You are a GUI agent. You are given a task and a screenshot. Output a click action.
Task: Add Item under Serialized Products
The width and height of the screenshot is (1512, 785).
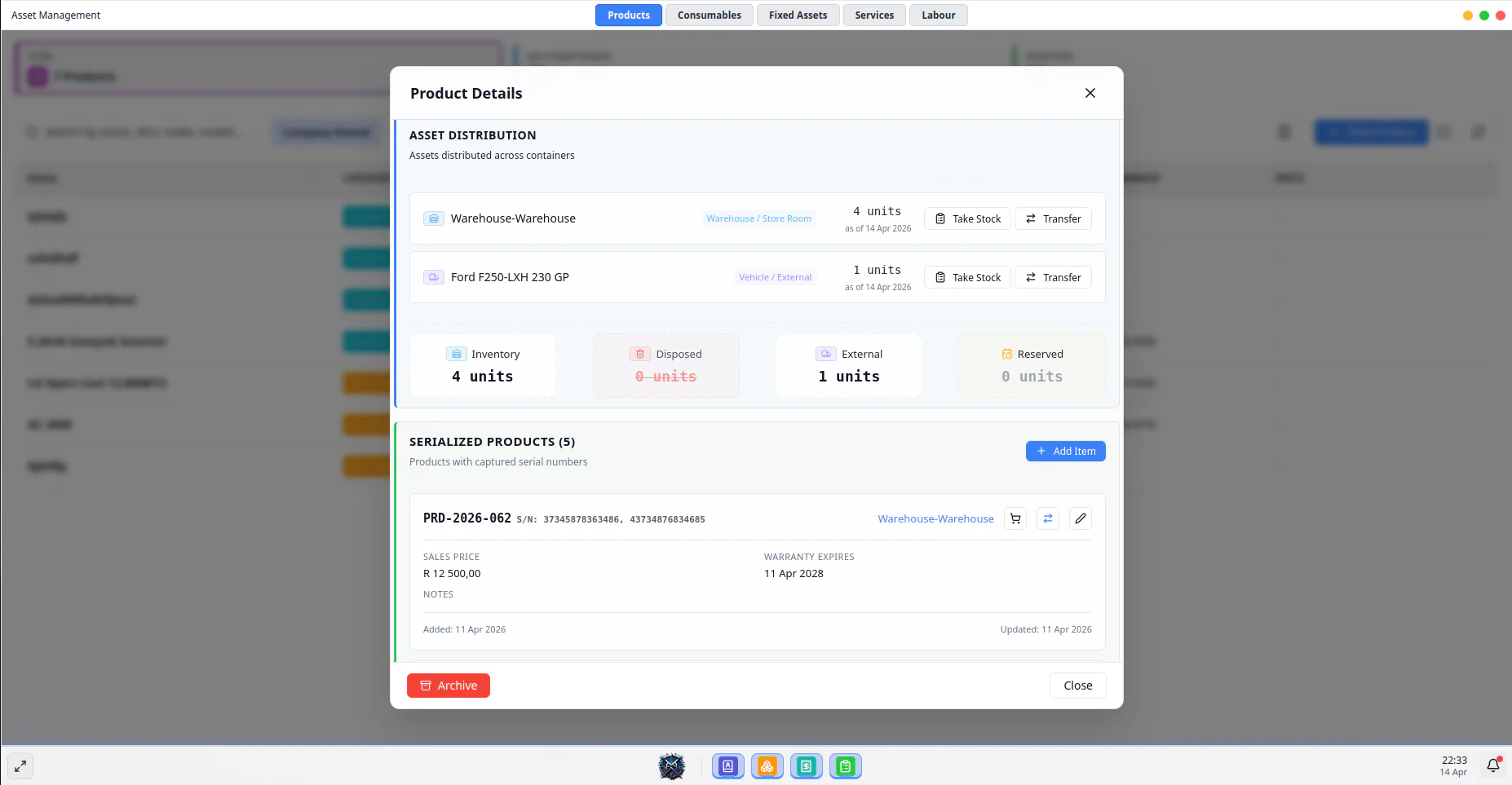tap(1065, 451)
